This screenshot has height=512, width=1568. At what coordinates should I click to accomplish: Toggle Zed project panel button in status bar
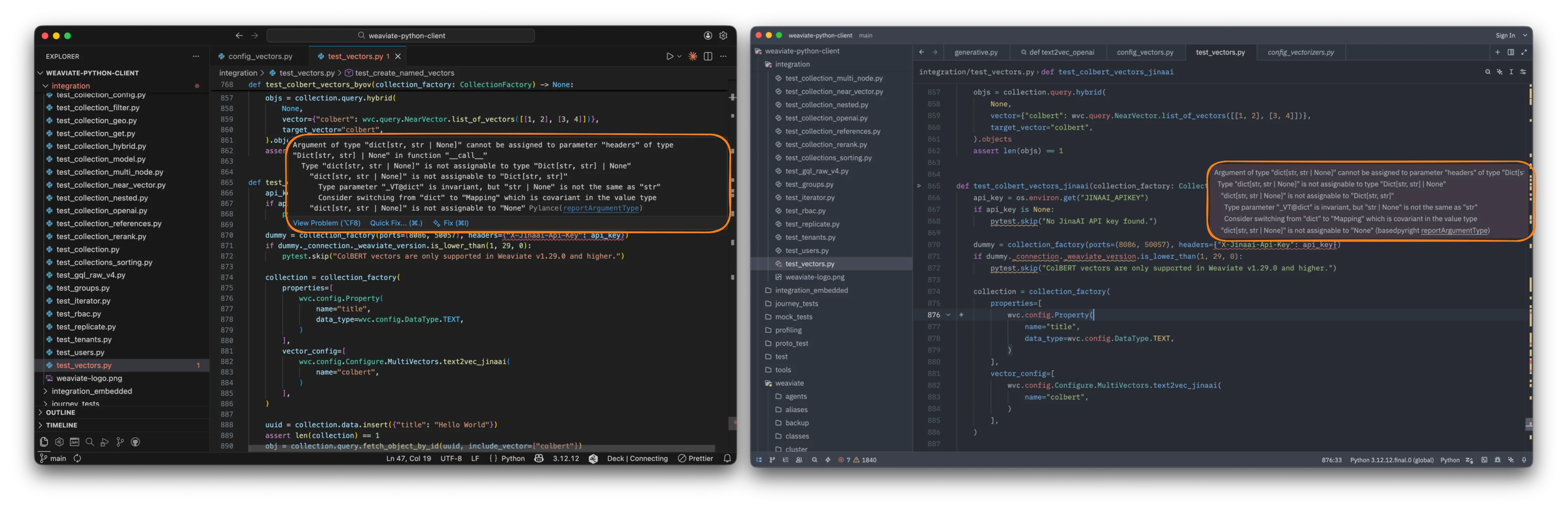[x=759, y=460]
